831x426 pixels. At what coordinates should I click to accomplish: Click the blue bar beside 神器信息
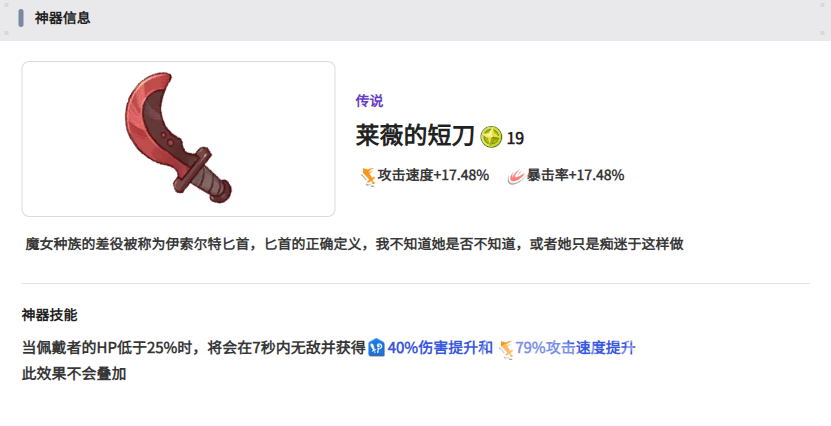[x=21, y=18]
